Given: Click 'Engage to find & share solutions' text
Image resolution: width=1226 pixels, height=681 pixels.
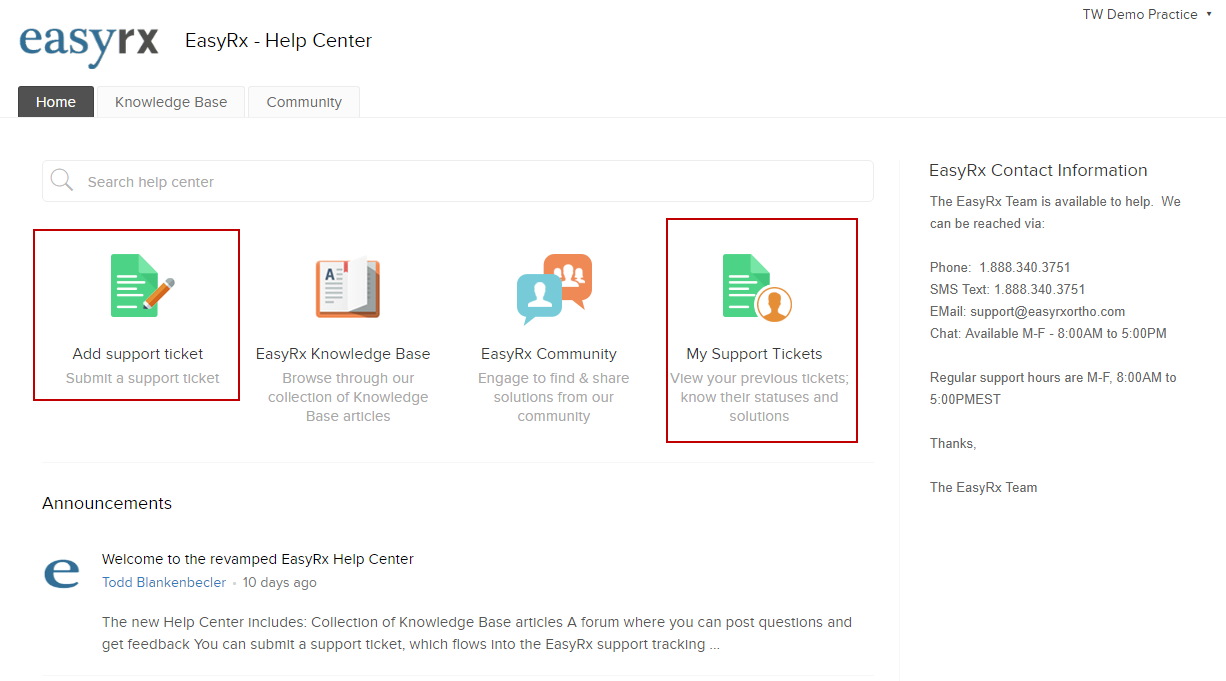Looking at the screenshot, I should 554,397.
